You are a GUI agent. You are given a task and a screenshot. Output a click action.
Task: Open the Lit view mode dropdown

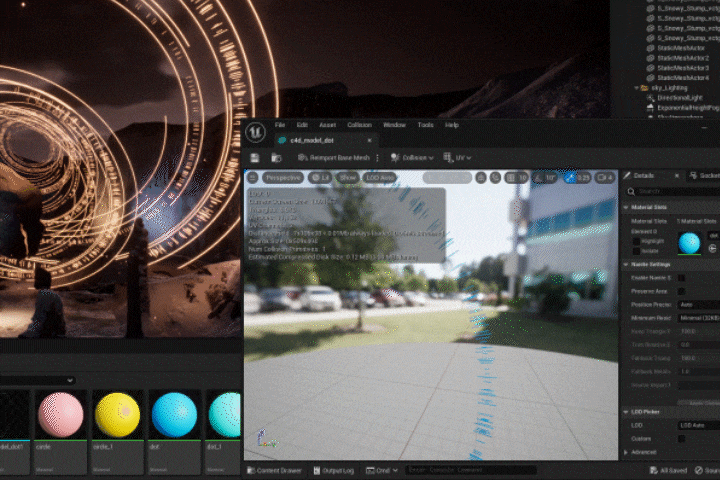click(x=320, y=177)
